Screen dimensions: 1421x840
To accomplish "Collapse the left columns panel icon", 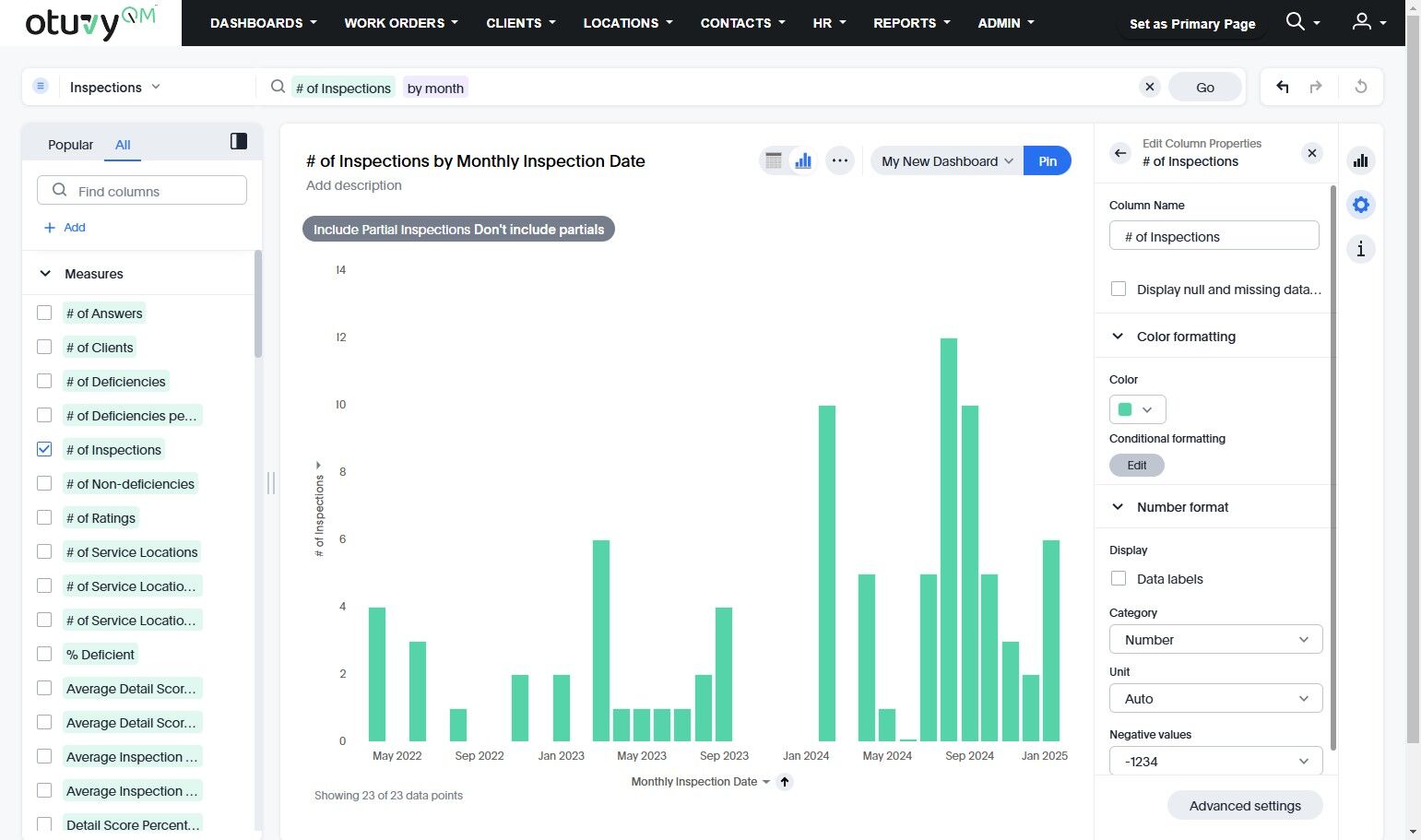I will 239,141.
